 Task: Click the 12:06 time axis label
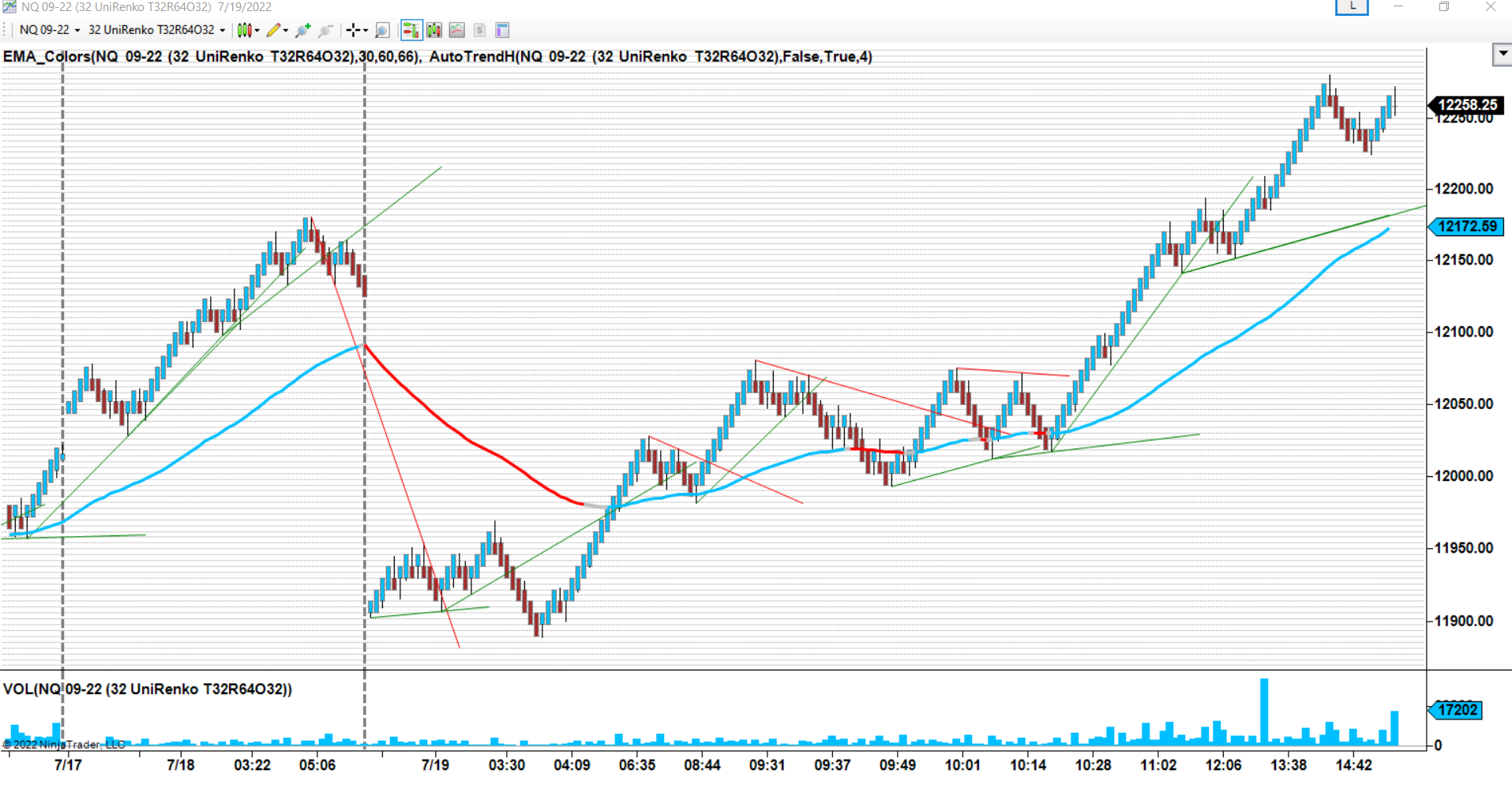1223,765
